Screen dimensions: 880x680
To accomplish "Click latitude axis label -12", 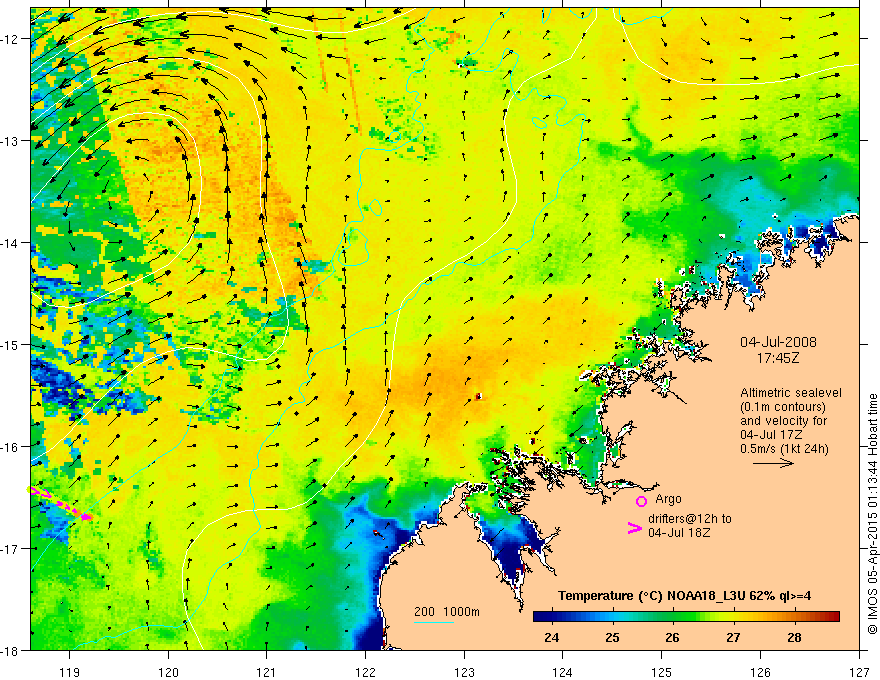I will pos(10,39).
